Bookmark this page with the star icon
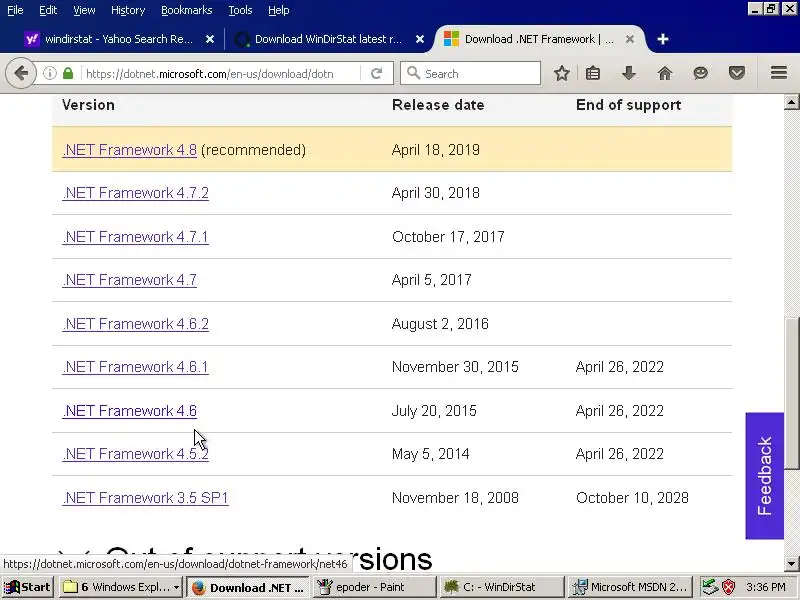 click(562, 73)
